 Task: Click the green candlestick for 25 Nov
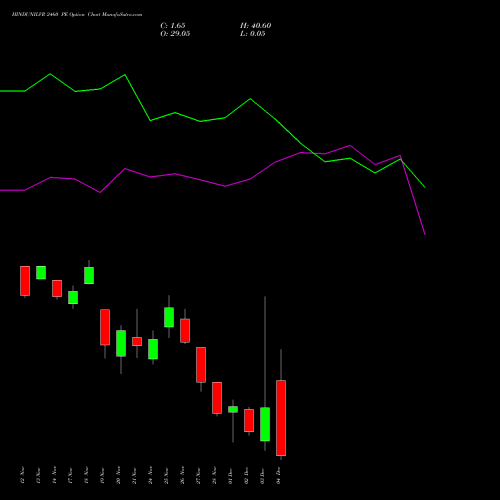coord(169,317)
